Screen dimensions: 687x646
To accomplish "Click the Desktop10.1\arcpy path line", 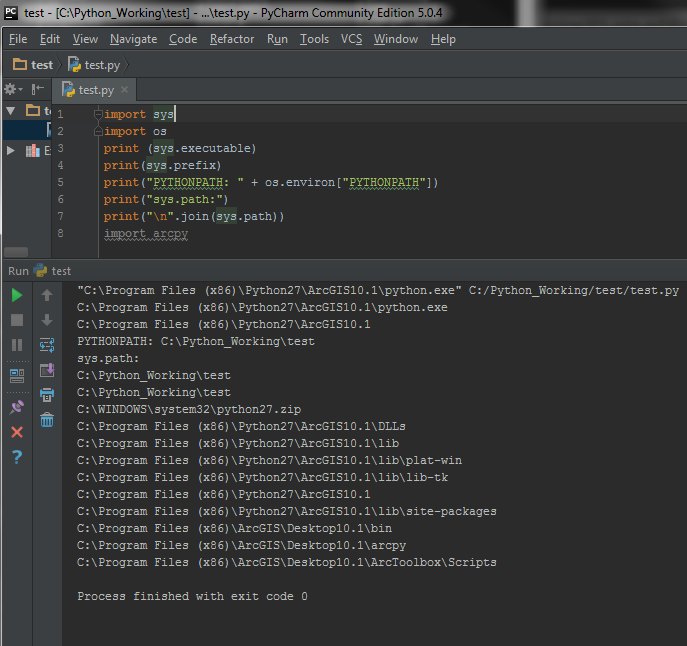I will pyautogui.click(x=241, y=545).
